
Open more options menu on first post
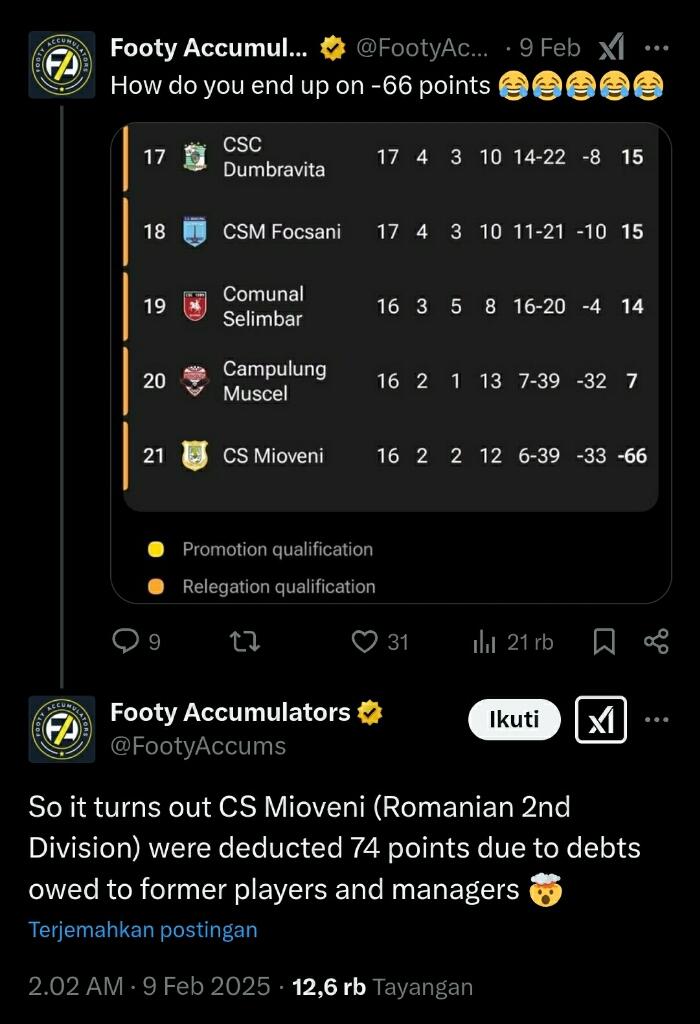click(656, 47)
